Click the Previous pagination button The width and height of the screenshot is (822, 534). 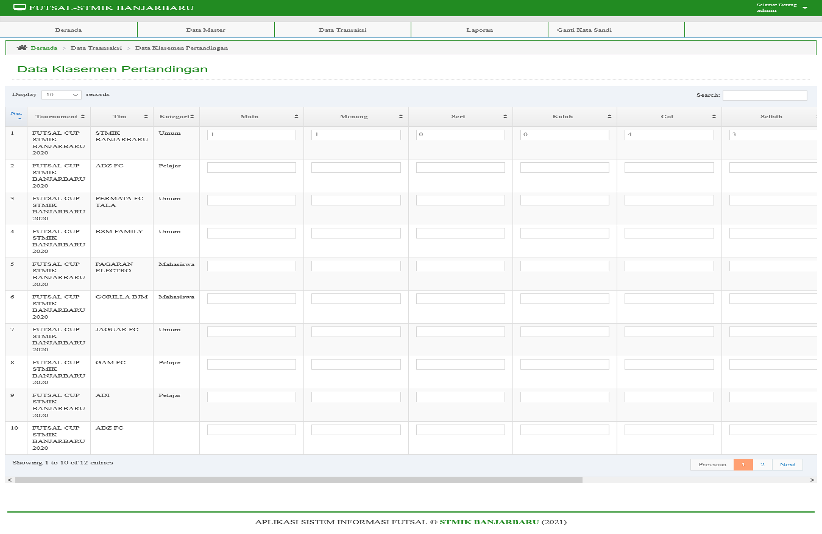712,464
